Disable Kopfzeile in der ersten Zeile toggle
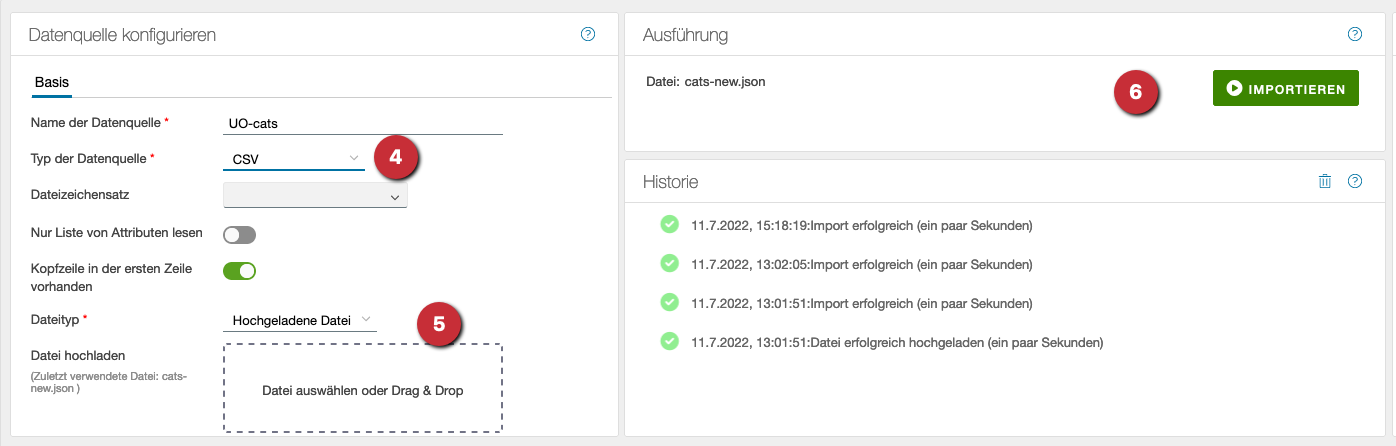This screenshot has height=446, width=1396. (240, 270)
